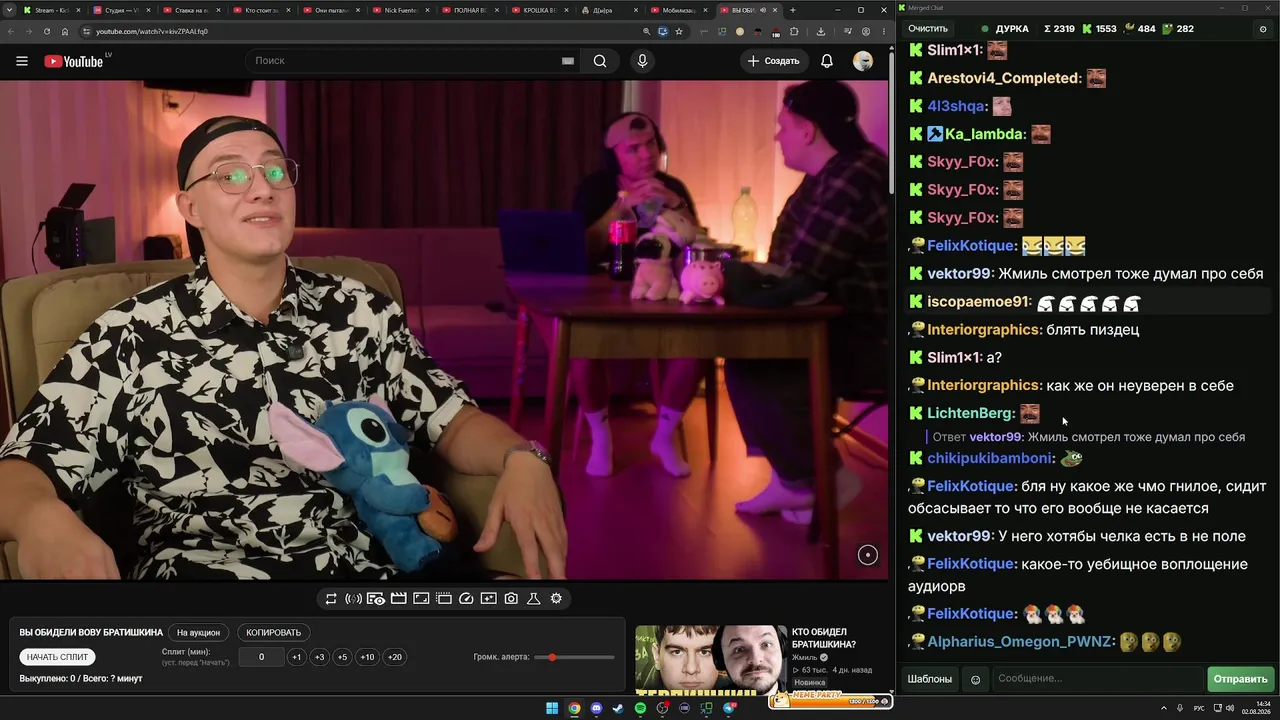Image resolution: width=1280 pixels, height=720 pixels.
Task: Click the clapperboard icon in the player toolbar
Action: [x=398, y=599]
